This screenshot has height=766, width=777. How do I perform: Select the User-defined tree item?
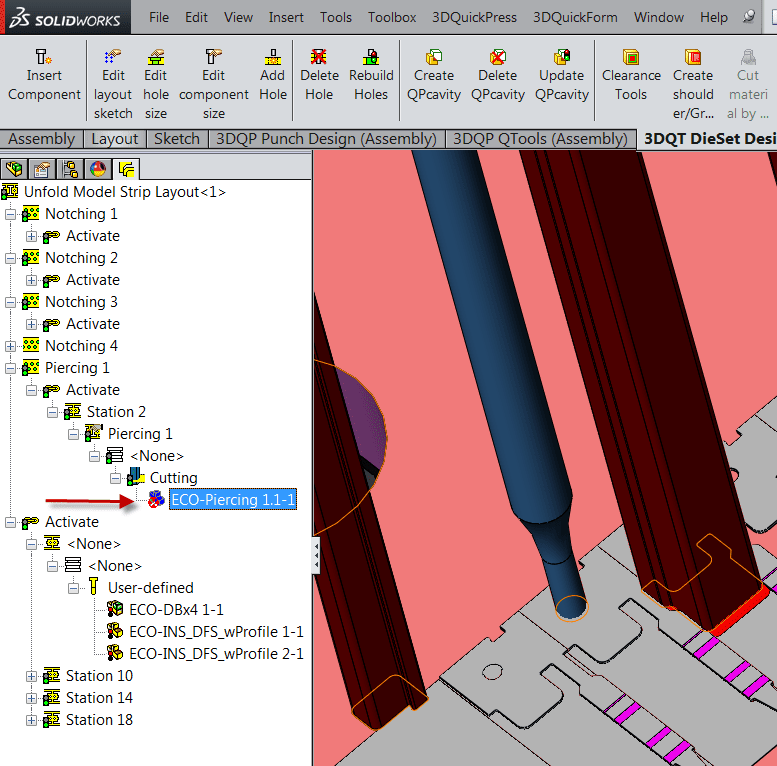point(151,588)
